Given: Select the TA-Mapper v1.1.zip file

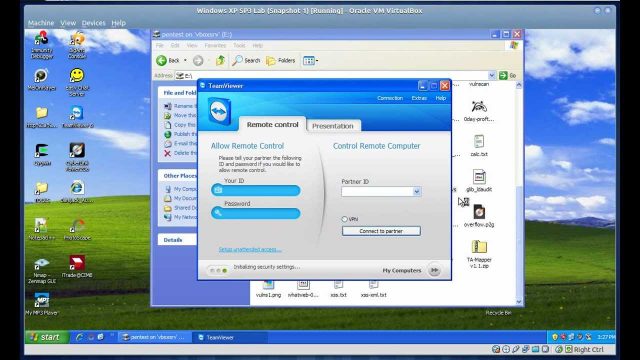Looking at the screenshot, I should (479, 253).
